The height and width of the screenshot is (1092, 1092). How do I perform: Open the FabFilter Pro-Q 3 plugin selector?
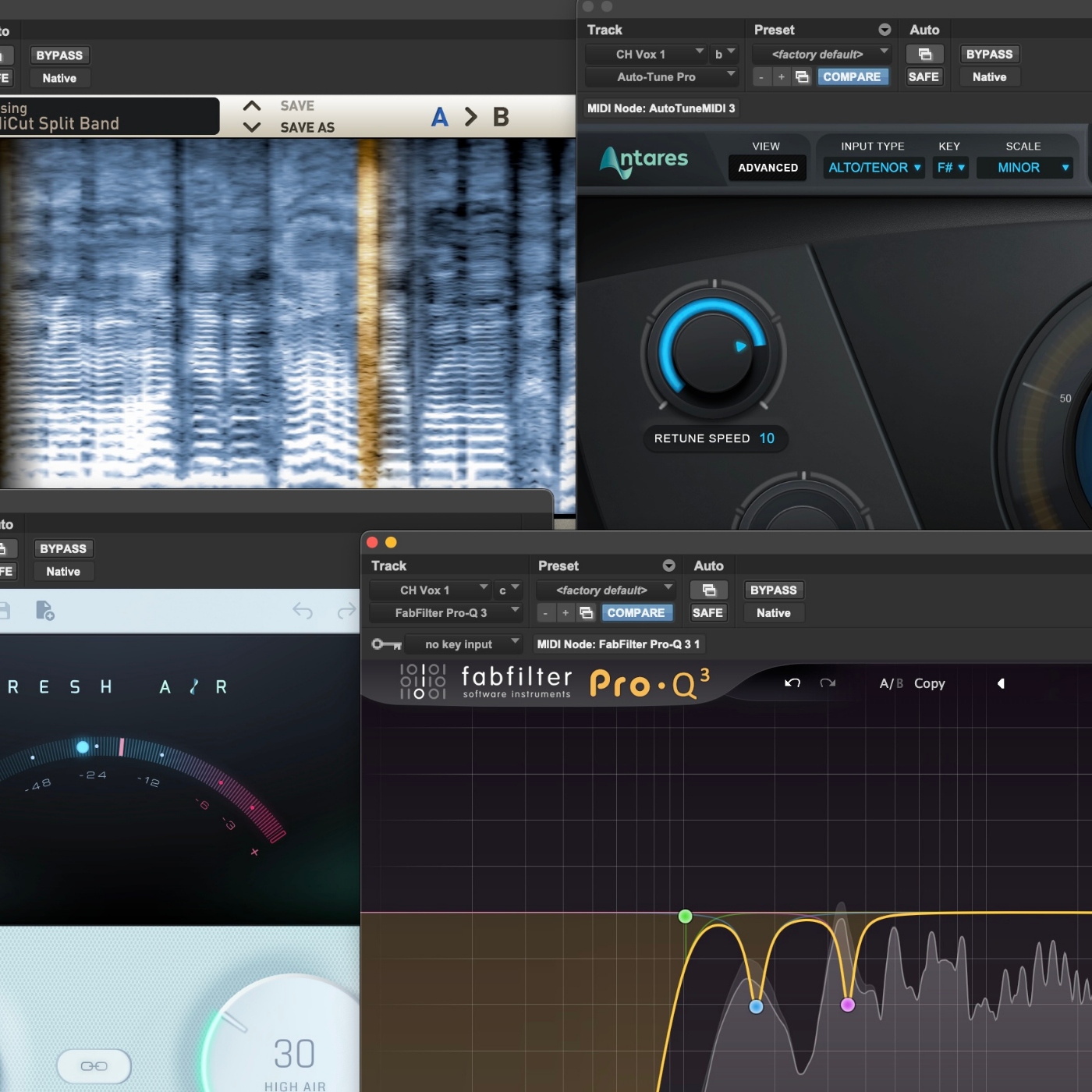(446, 613)
